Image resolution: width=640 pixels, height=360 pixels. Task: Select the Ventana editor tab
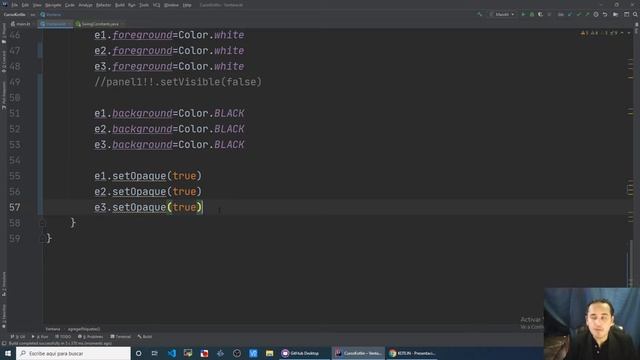tap(55, 24)
